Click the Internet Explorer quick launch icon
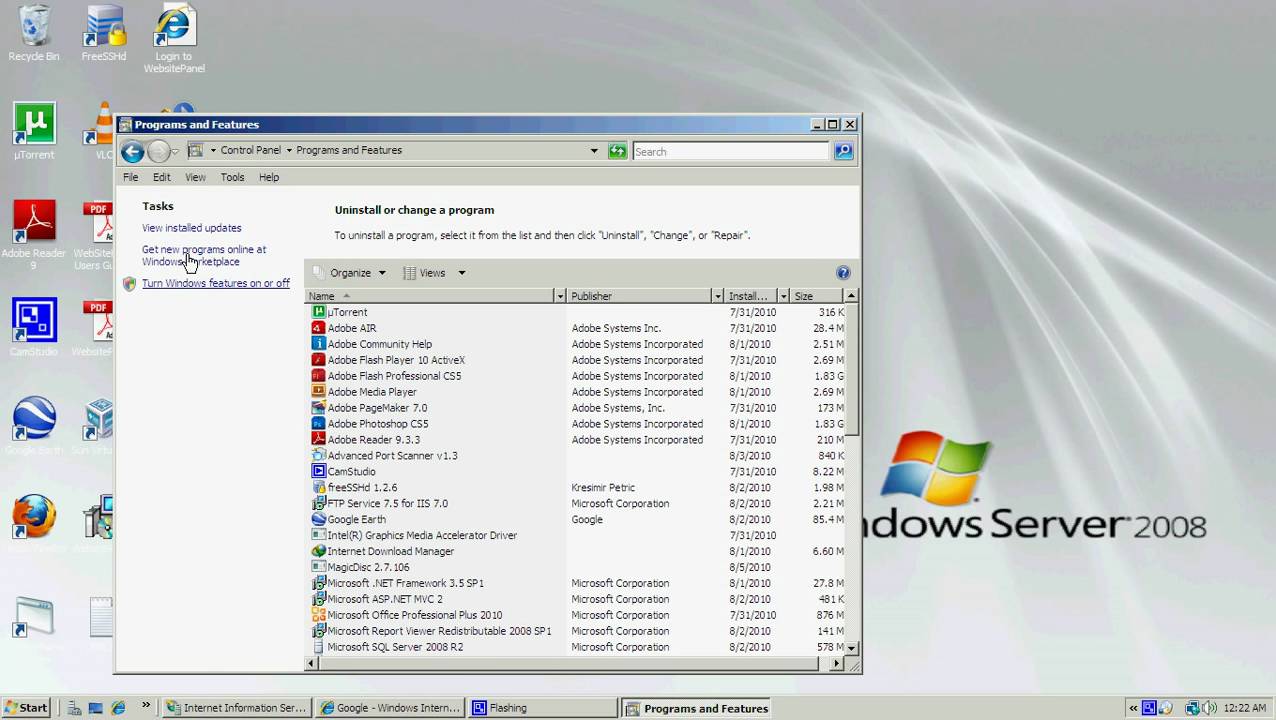This screenshot has width=1276, height=720. pyautogui.click(x=118, y=708)
